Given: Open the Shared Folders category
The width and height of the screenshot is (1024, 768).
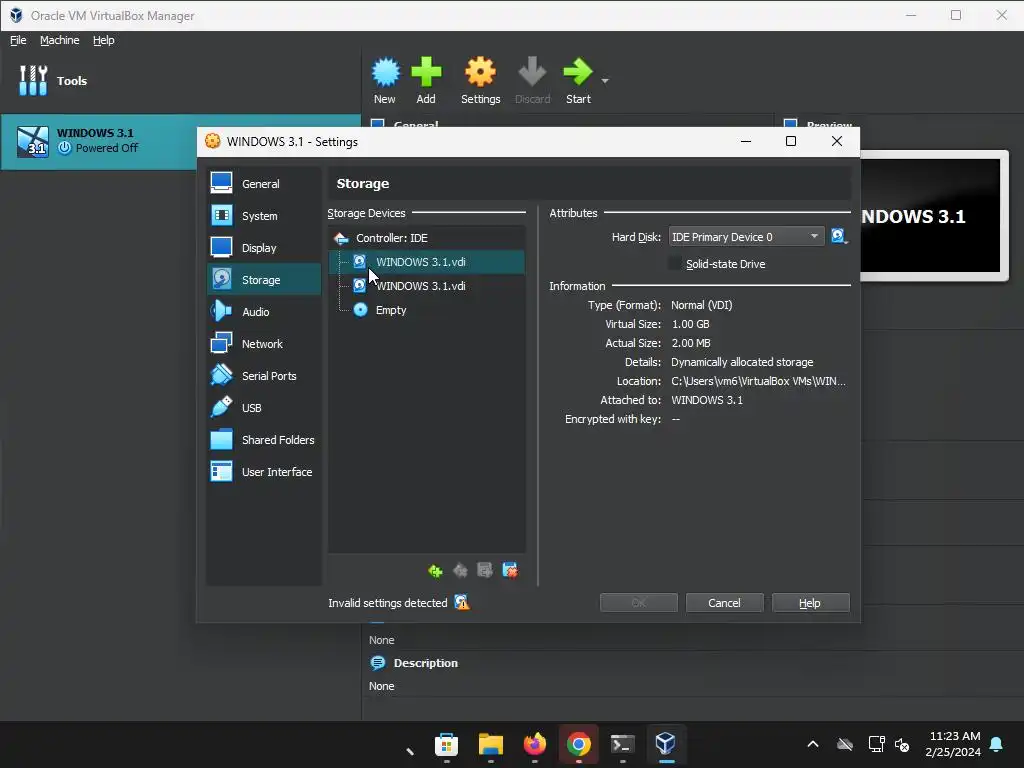Looking at the screenshot, I should (263, 440).
